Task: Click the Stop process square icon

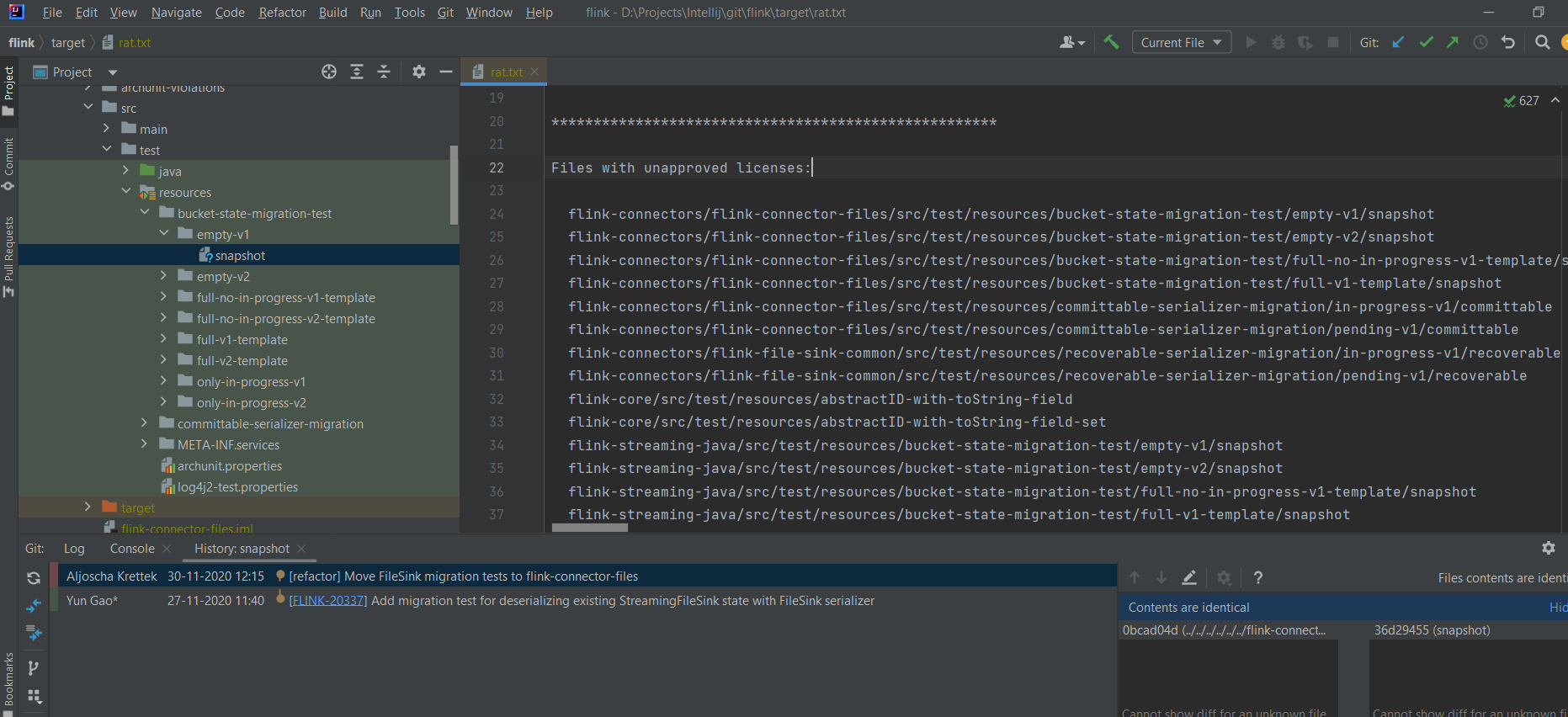Action: pyautogui.click(x=1333, y=42)
